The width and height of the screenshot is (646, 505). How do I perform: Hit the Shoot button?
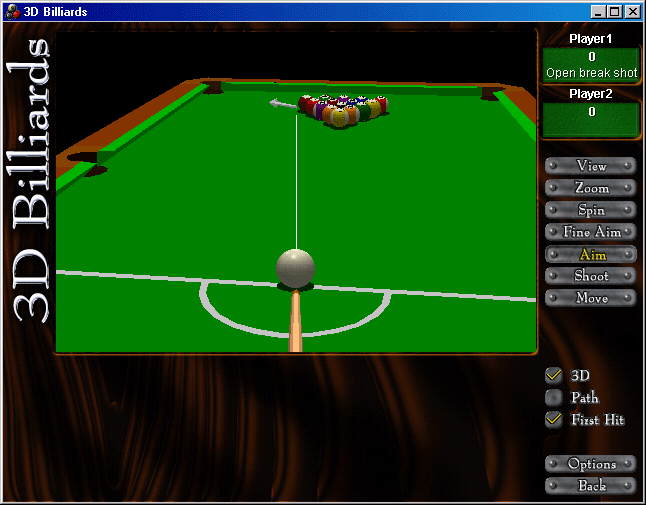(x=591, y=276)
